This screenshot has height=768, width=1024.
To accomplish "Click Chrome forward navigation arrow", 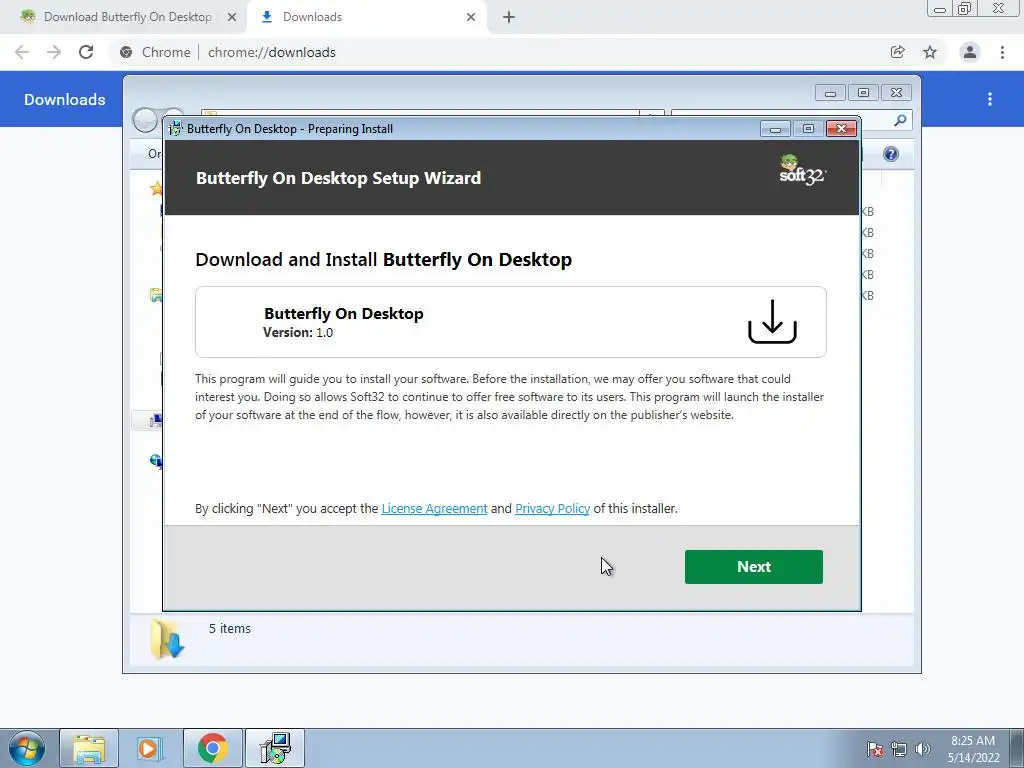I will (54, 52).
